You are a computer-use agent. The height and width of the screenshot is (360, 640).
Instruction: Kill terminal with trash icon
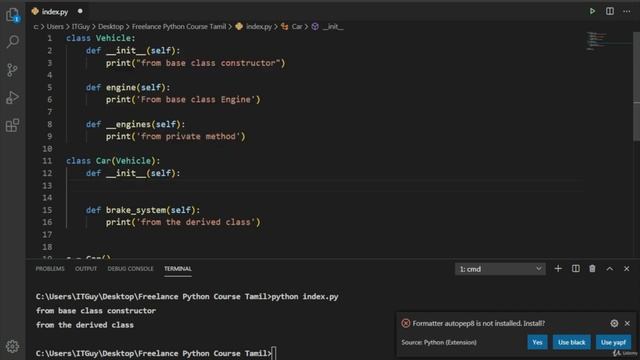click(x=592, y=269)
